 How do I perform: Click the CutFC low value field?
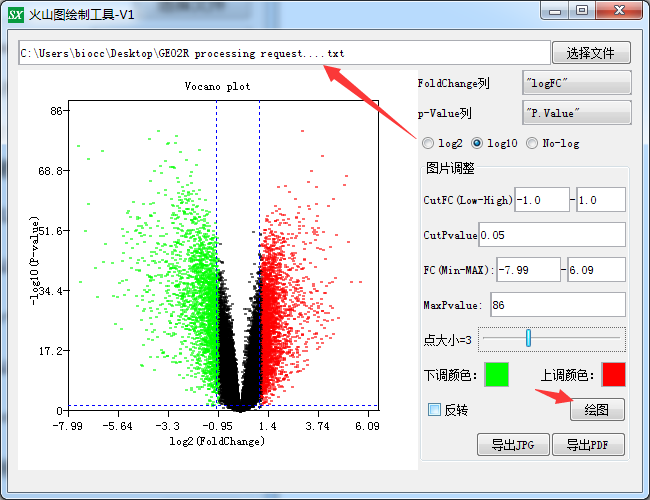tap(541, 200)
